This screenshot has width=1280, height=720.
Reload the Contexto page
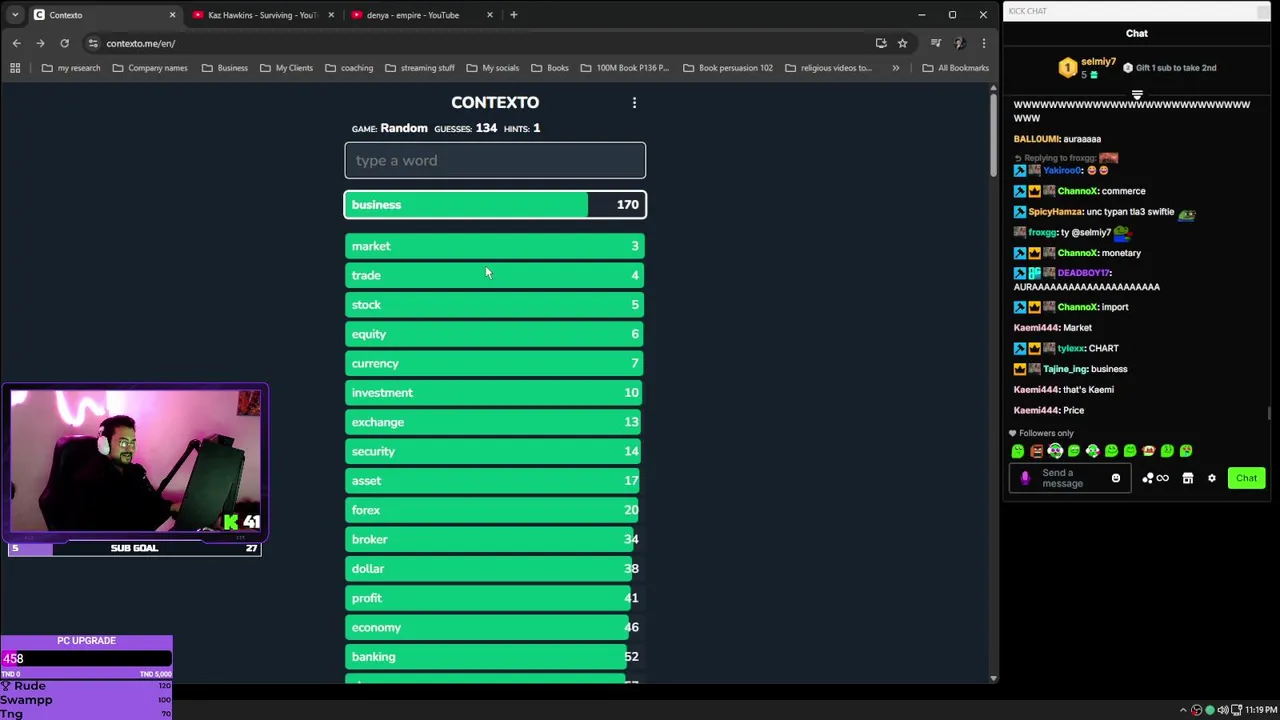[x=64, y=43]
